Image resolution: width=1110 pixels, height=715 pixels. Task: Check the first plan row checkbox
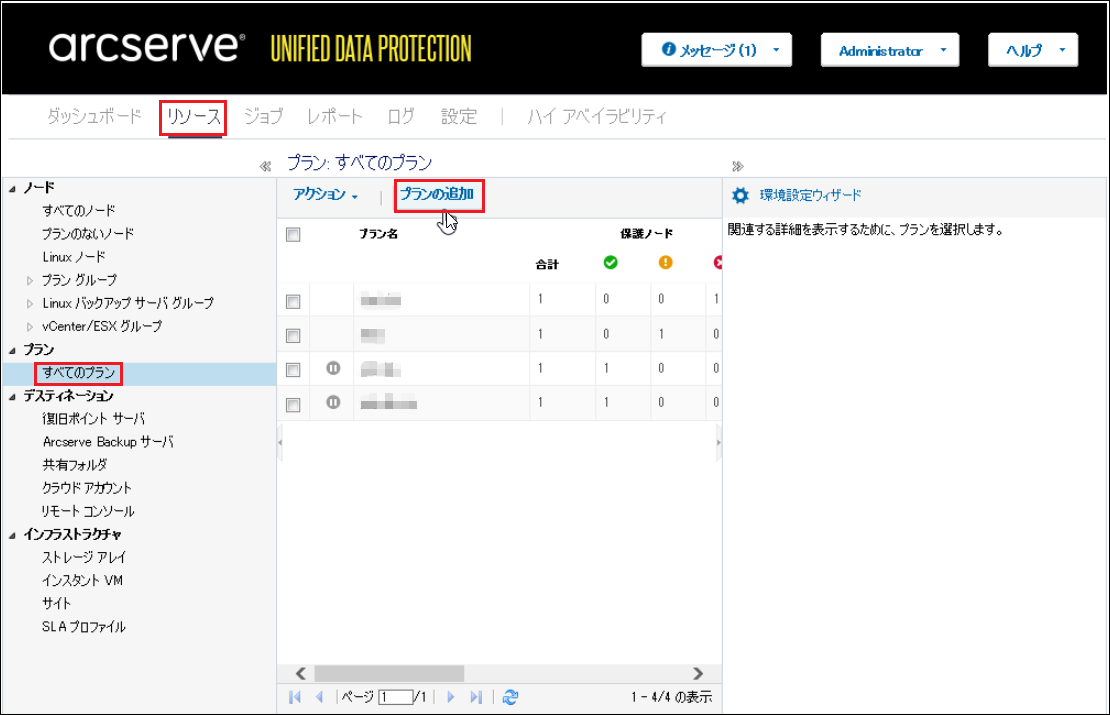293,302
